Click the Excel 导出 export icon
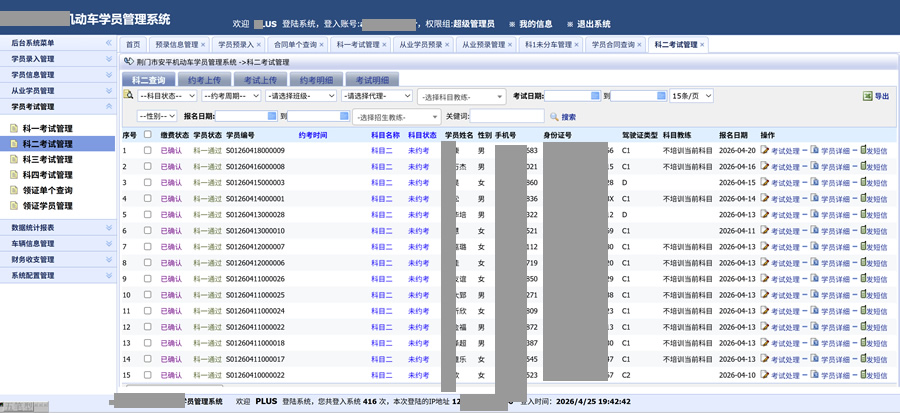This screenshot has width=900, height=413. [x=867, y=96]
